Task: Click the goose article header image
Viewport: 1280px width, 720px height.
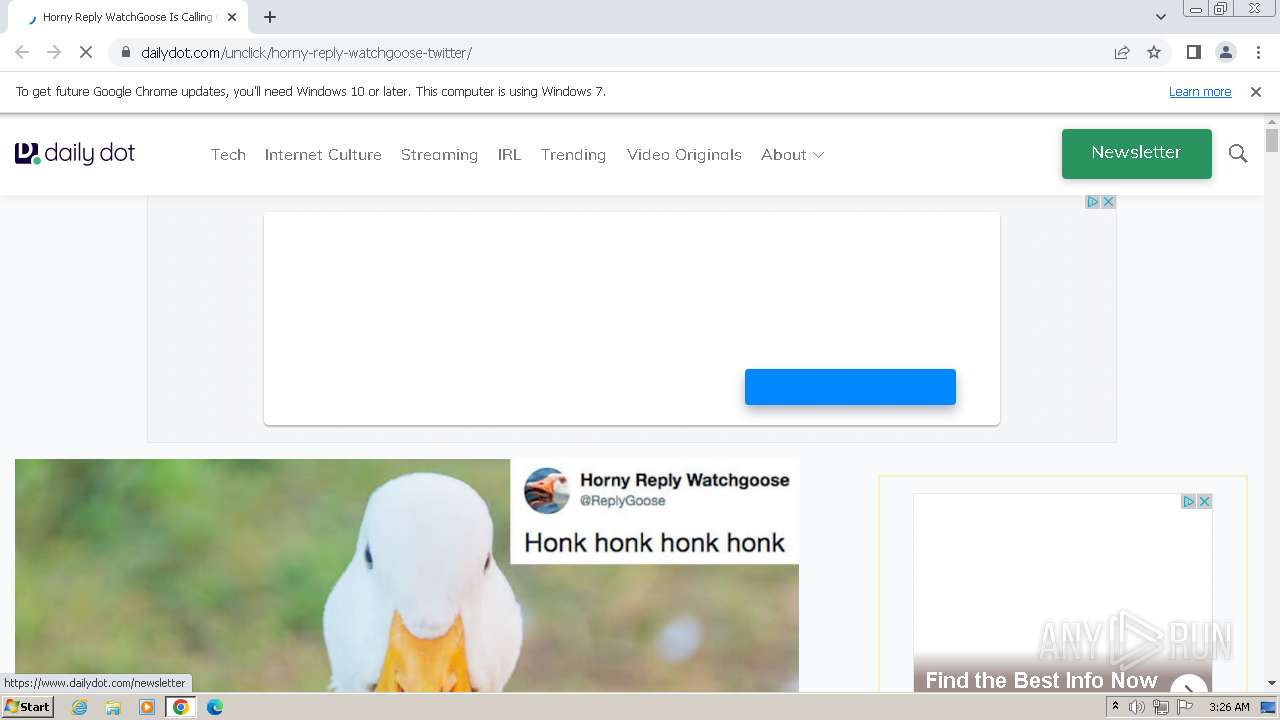Action: tap(407, 575)
